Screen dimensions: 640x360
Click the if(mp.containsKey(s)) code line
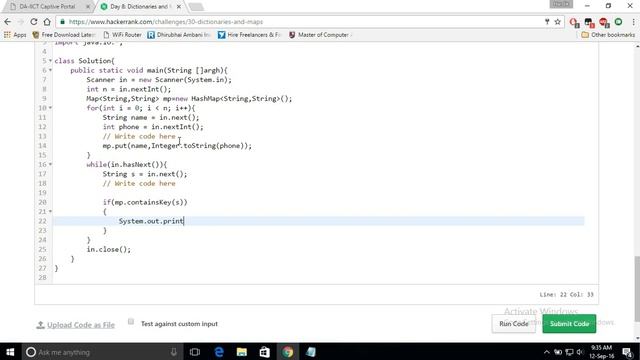[x=145, y=202]
